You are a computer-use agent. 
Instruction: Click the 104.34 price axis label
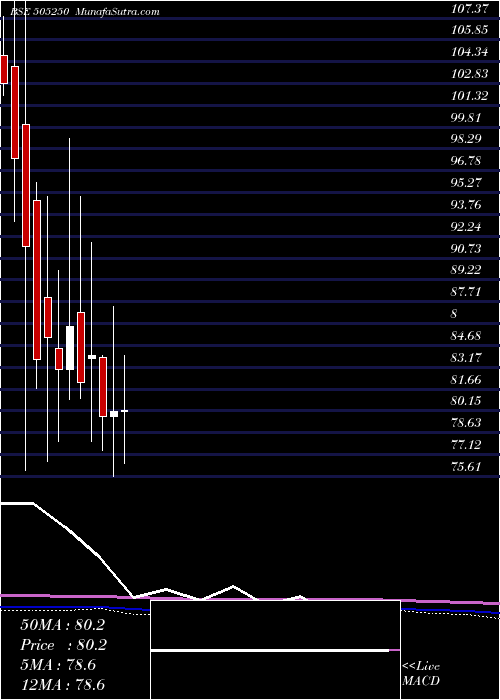pyautogui.click(x=469, y=52)
